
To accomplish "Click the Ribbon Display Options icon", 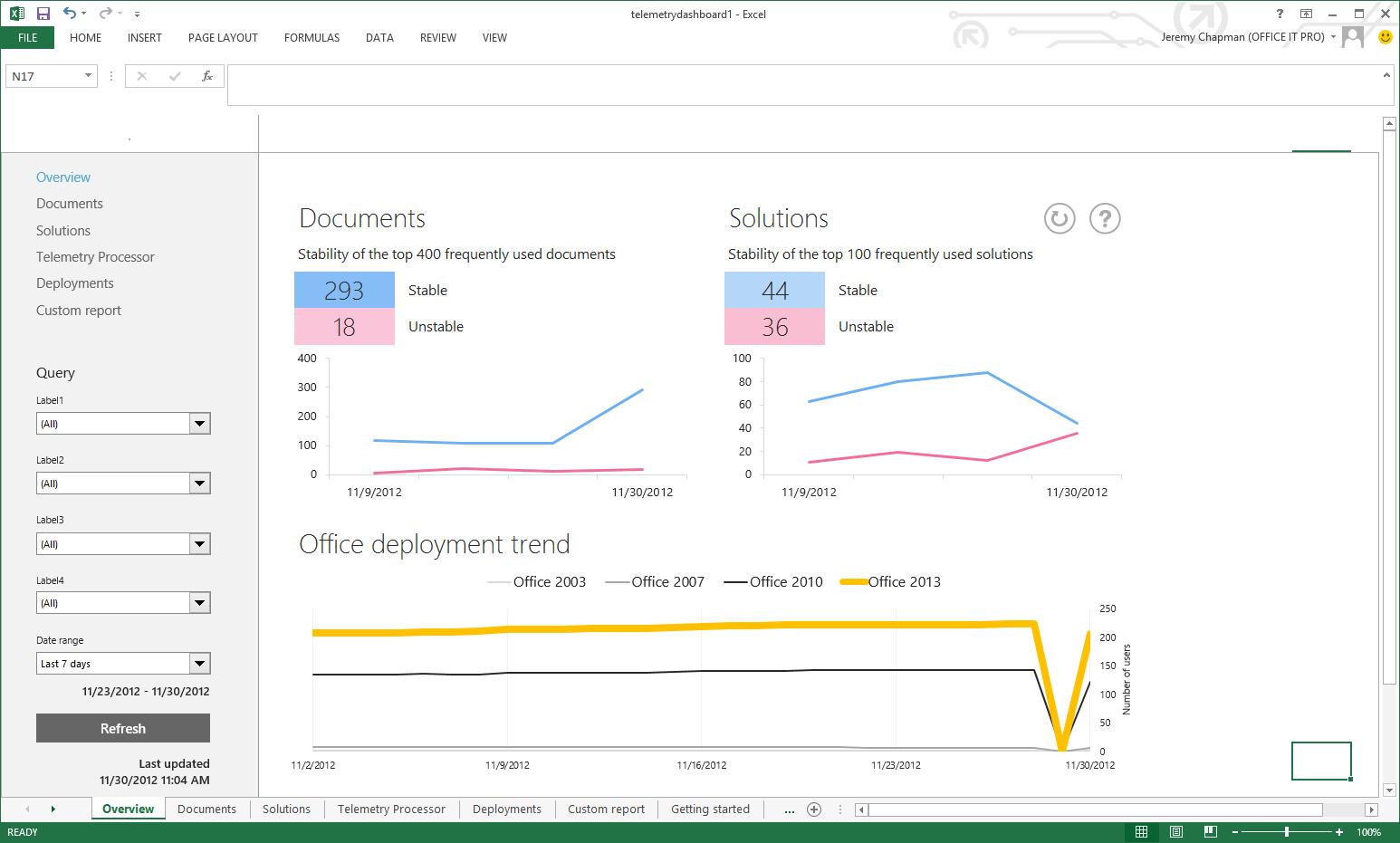I will pyautogui.click(x=1306, y=14).
